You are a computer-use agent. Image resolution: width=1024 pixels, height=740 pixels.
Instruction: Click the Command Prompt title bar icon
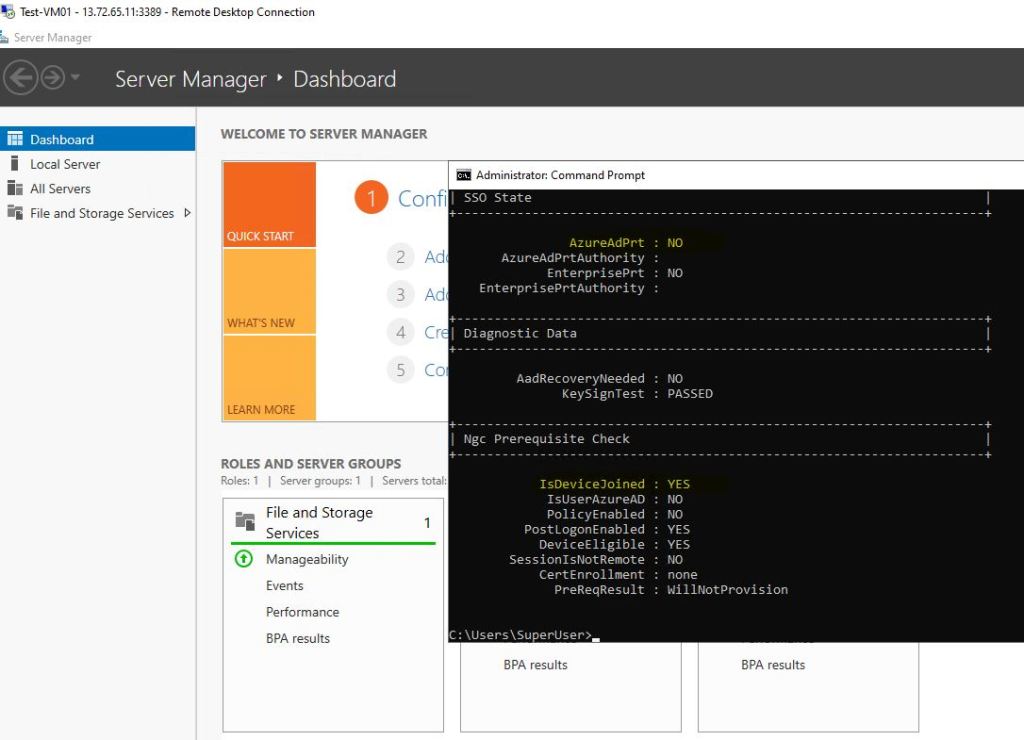pyautogui.click(x=464, y=175)
